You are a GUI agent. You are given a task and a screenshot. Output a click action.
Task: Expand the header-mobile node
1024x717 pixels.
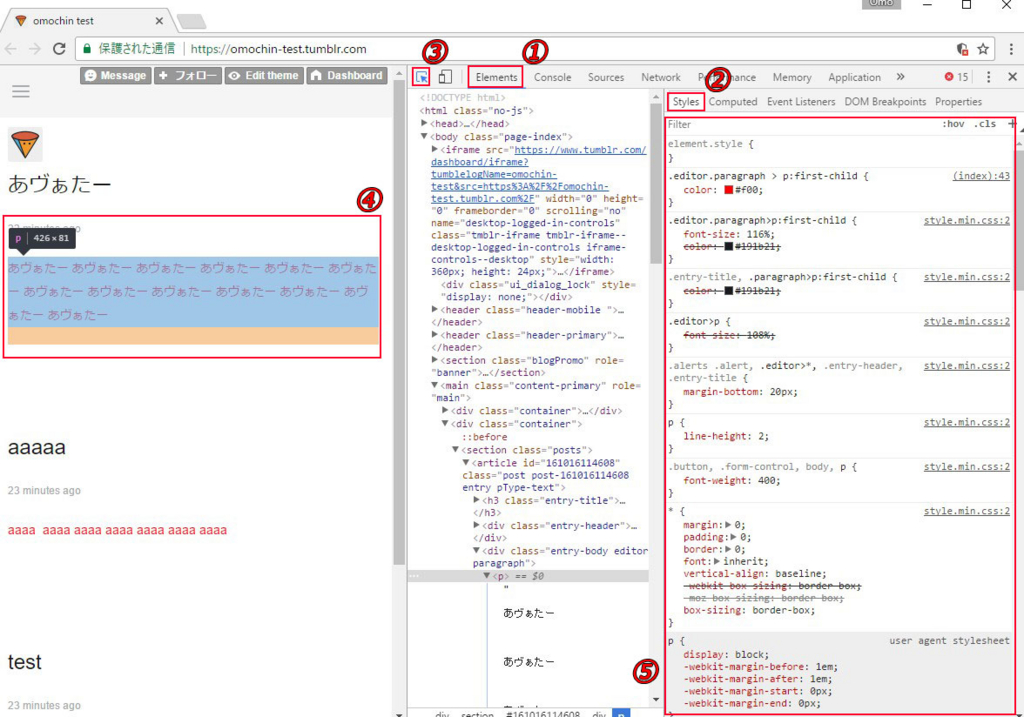pos(435,310)
